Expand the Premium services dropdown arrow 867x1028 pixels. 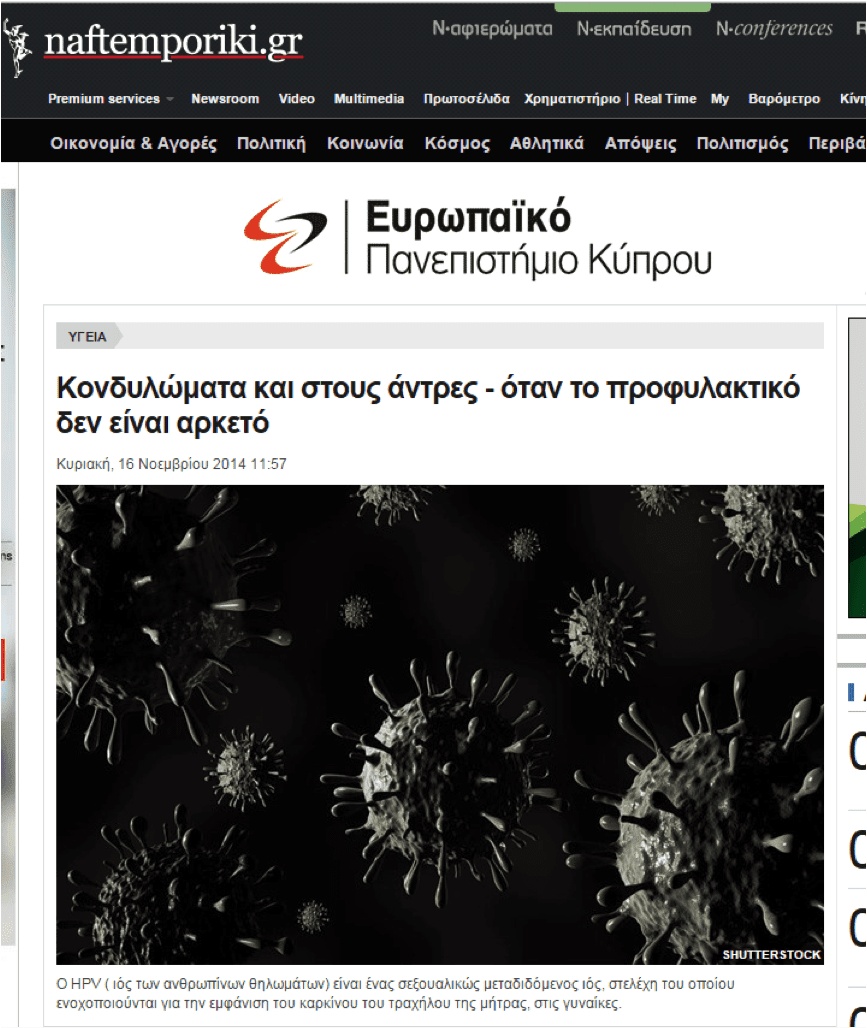(x=170, y=99)
